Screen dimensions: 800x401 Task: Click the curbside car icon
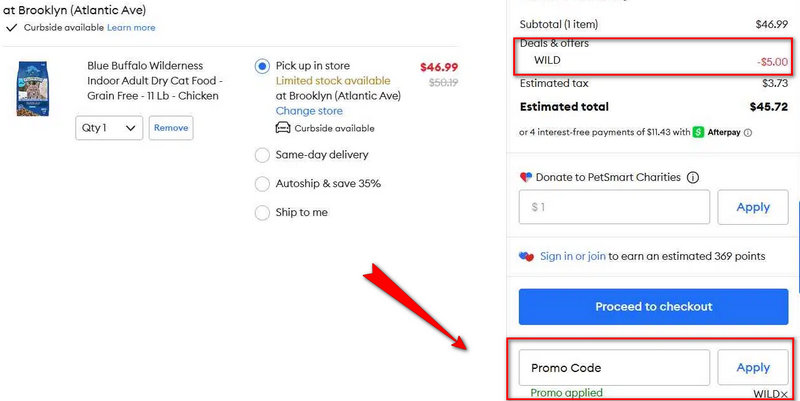[283, 128]
